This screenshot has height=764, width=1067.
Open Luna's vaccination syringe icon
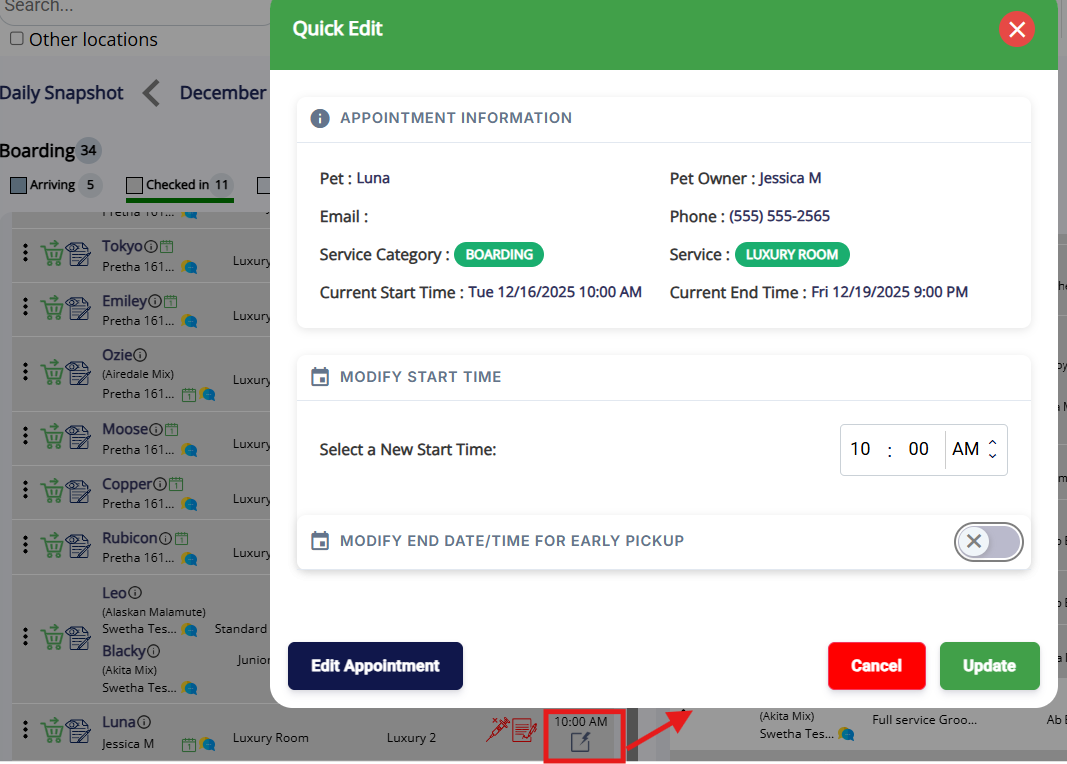point(497,730)
